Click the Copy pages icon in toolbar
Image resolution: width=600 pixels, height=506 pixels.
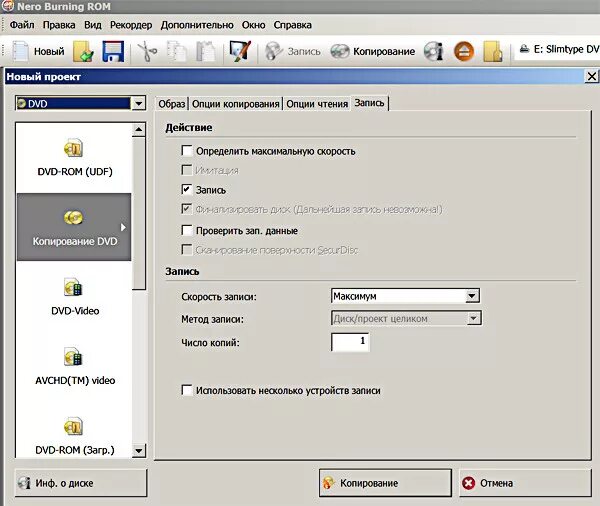[176, 51]
